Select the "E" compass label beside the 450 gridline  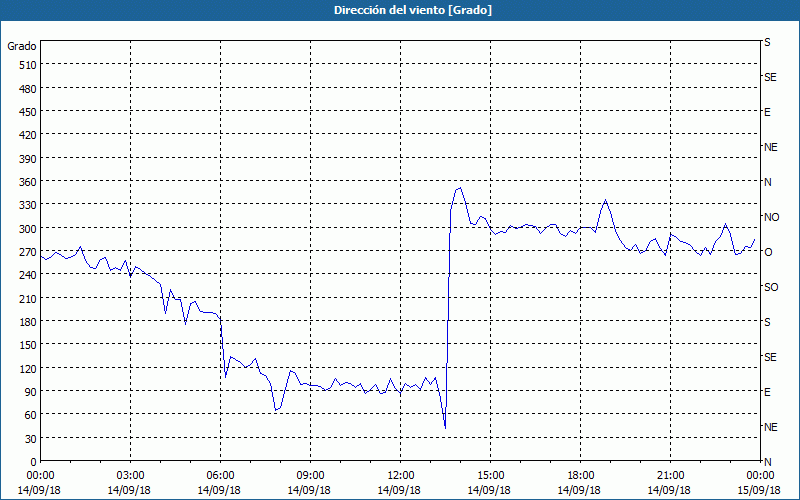[x=767, y=112]
